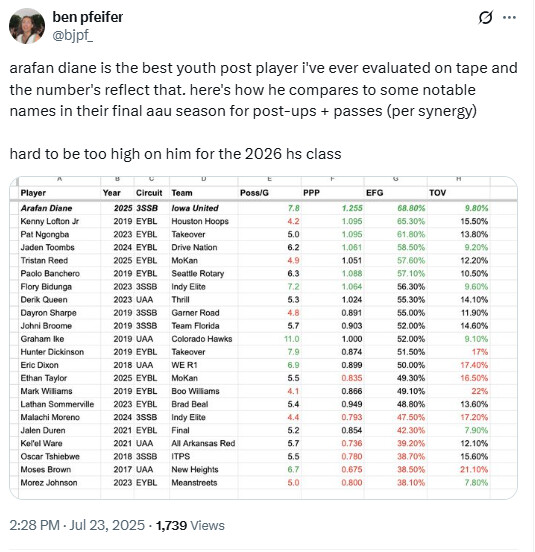Click the ben pfeifer display name
This screenshot has height=552, width=535.
click(88, 17)
